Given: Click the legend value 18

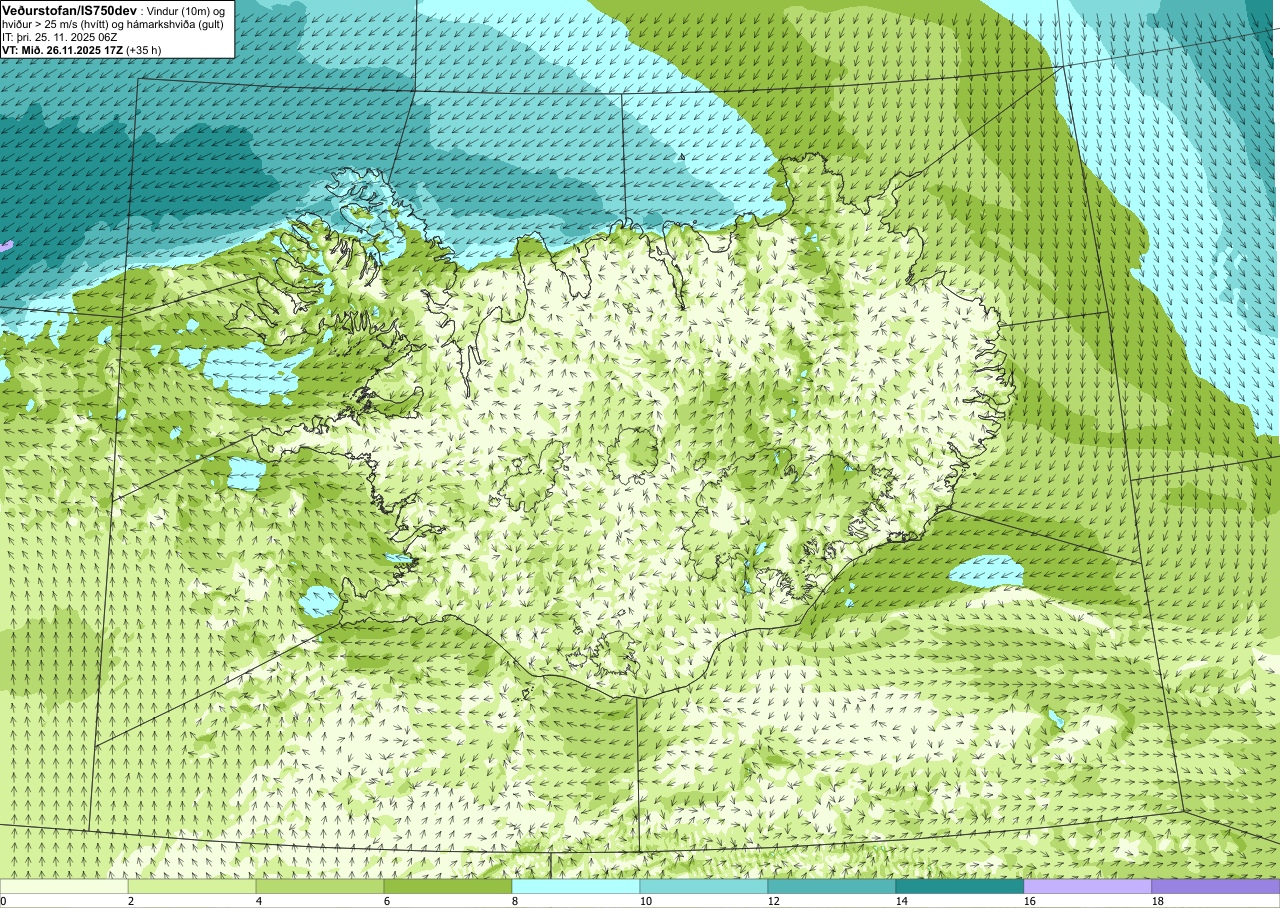Looking at the screenshot, I should click(x=1158, y=901).
